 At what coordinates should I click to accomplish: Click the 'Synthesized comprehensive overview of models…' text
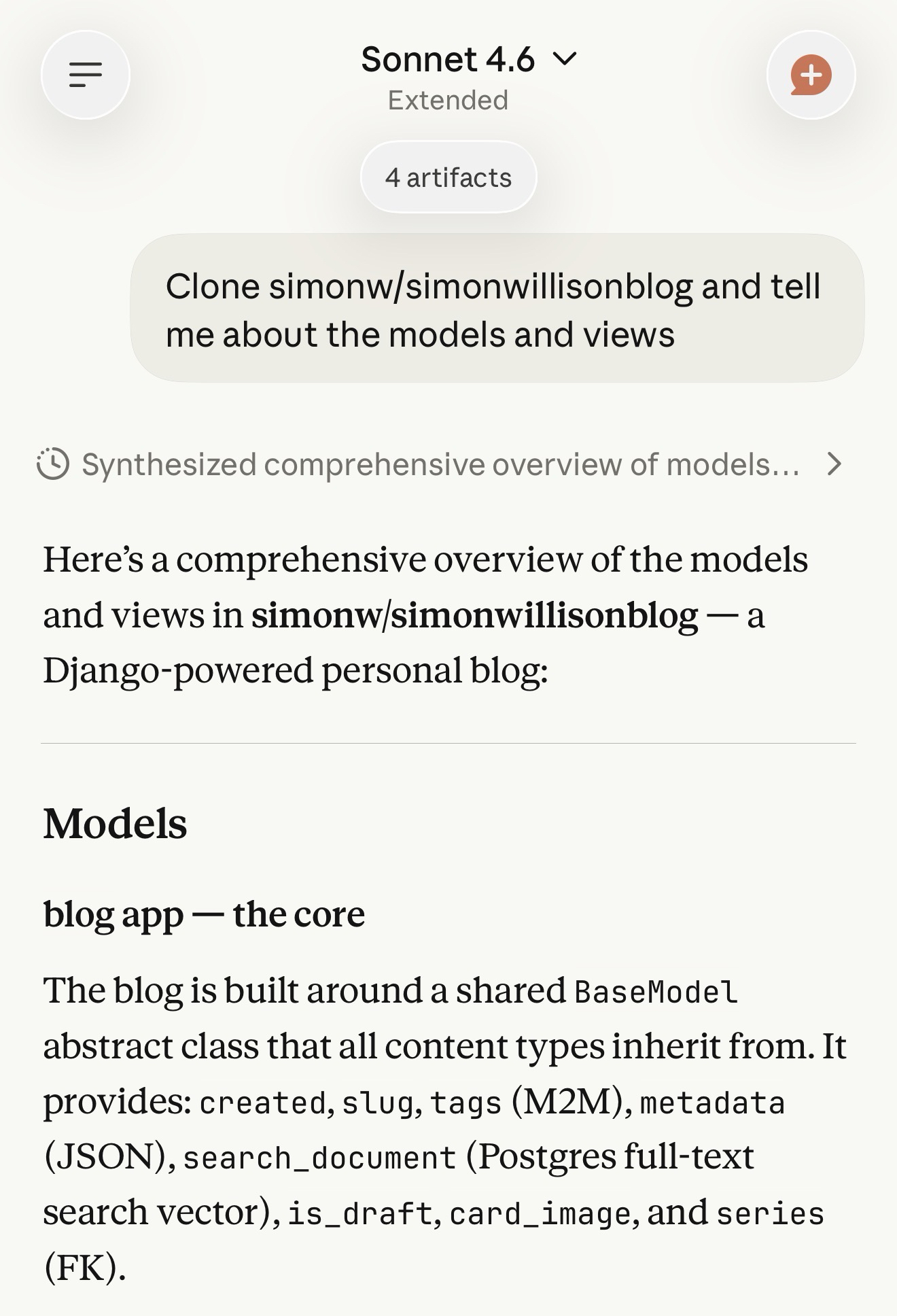440,464
